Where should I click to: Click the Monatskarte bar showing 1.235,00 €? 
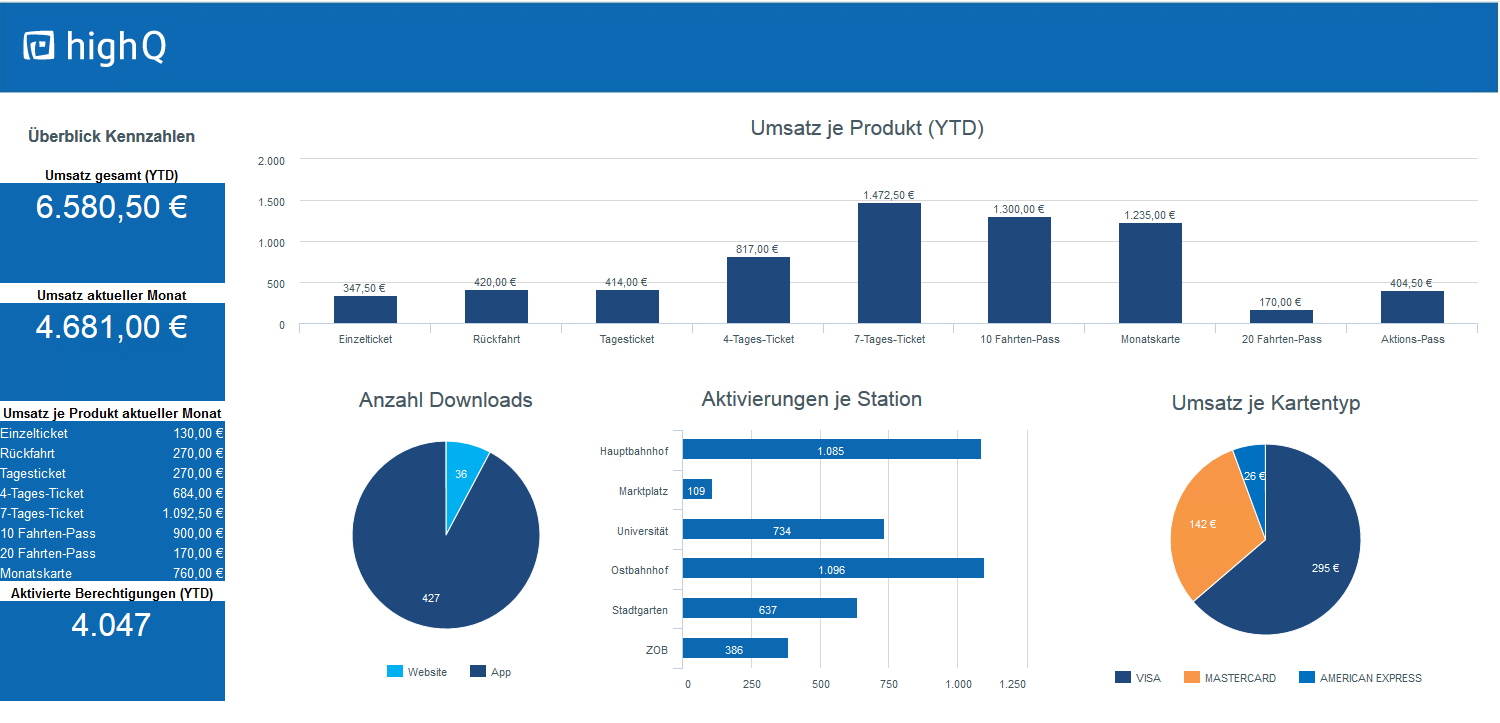click(1150, 272)
